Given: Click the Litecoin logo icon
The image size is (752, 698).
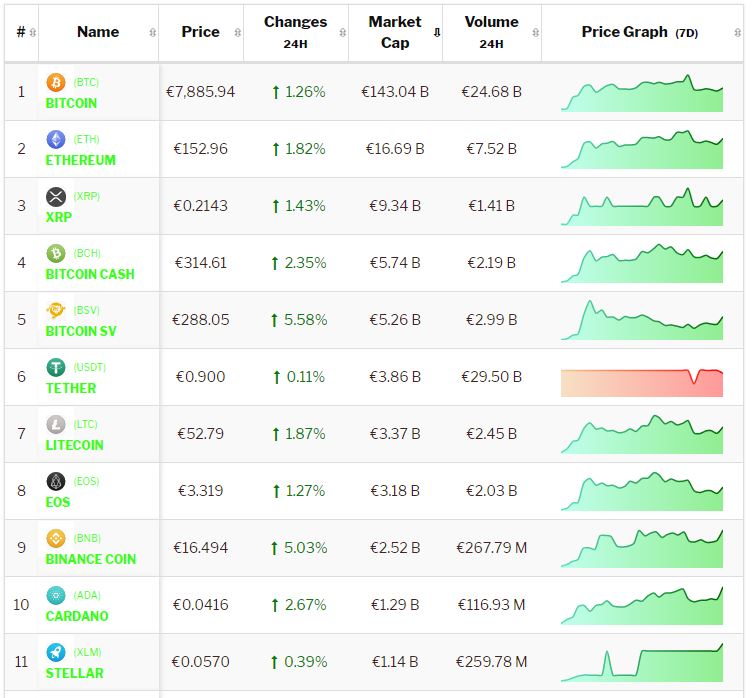Looking at the screenshot, I should (56, 424).
